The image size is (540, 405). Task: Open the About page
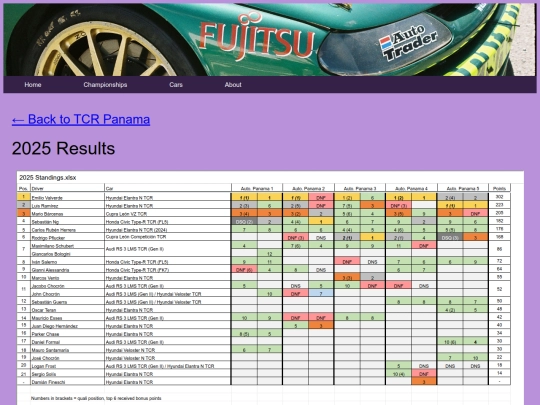[233, 85]
